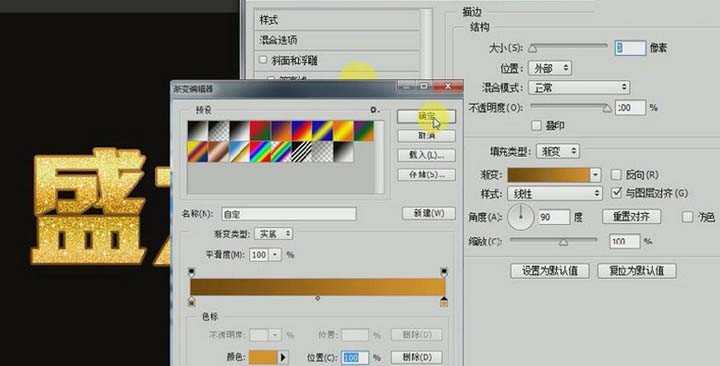Viewport: 720px width, 366px height.
Task: Click the stroke gradient preview in Layer Style
Action: coord(549,175)
